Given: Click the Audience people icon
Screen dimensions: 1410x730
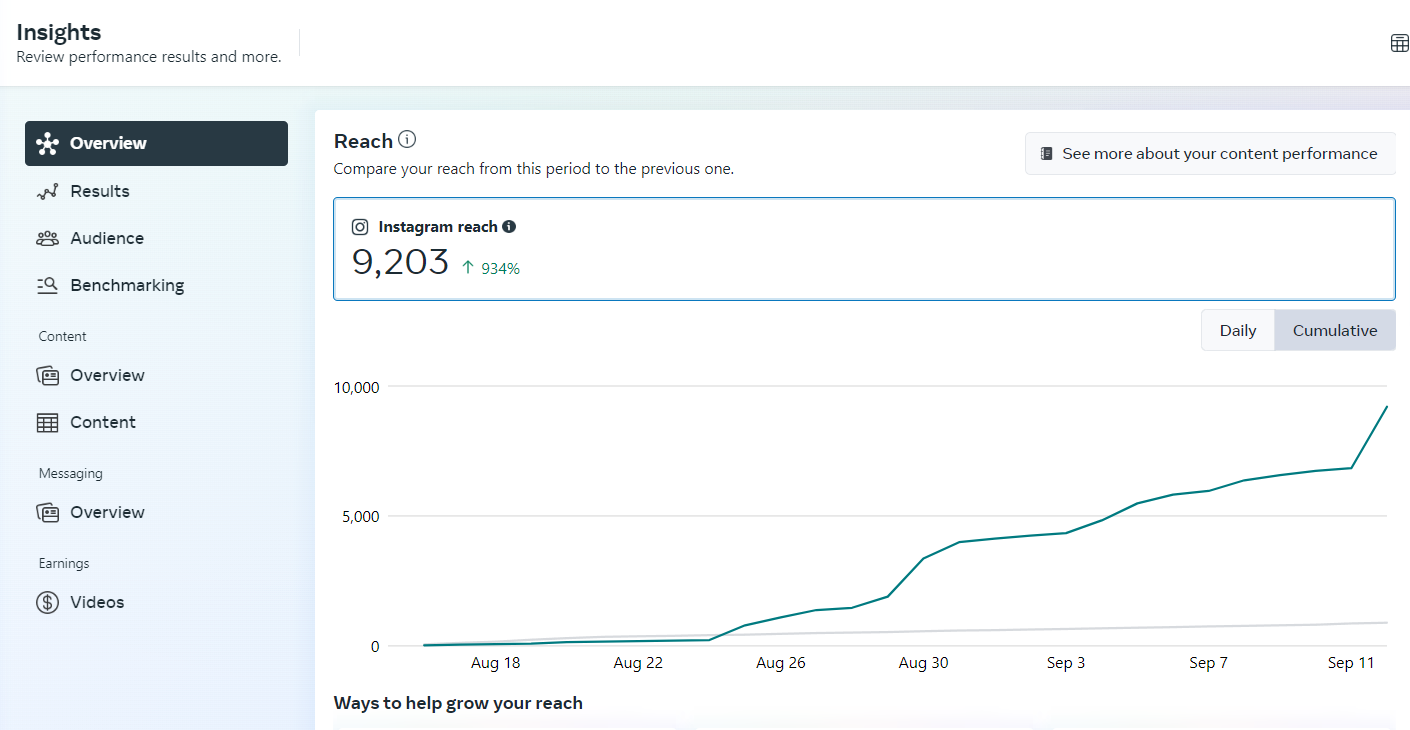Looking at the screenshot, I should (x=47, y=238).
